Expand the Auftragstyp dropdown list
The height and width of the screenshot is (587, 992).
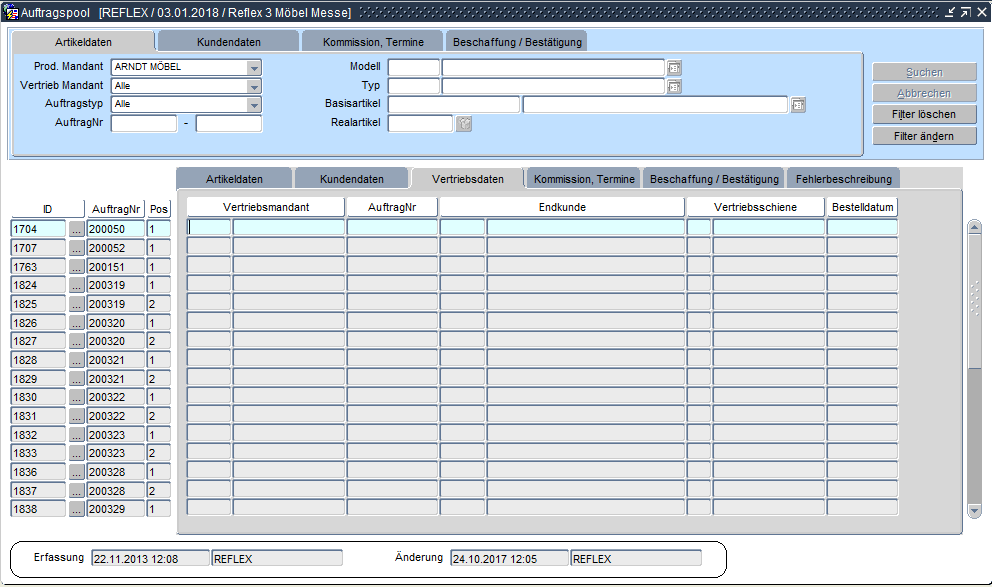point(254,105)
